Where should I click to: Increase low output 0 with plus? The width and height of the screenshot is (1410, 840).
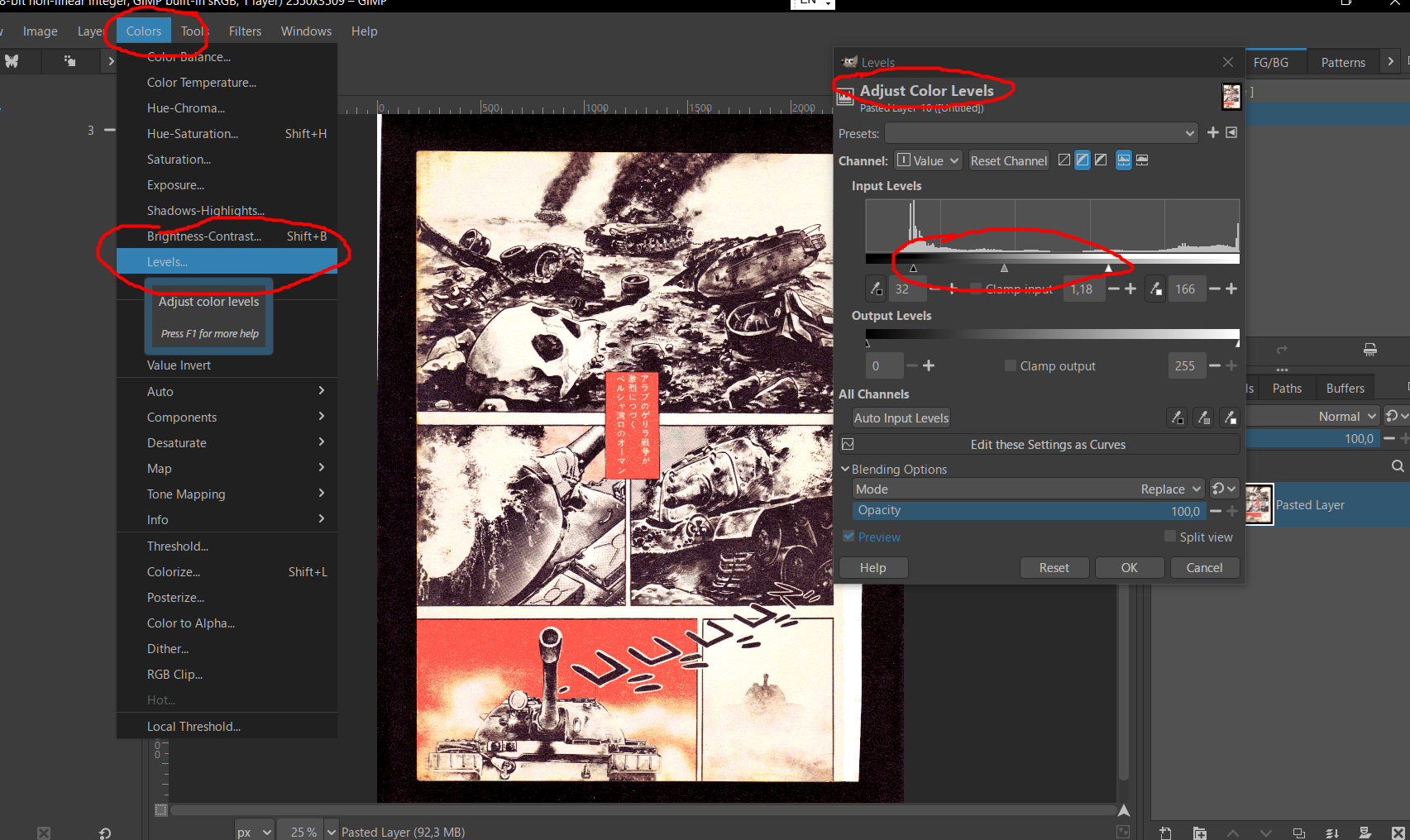(929, 365)
